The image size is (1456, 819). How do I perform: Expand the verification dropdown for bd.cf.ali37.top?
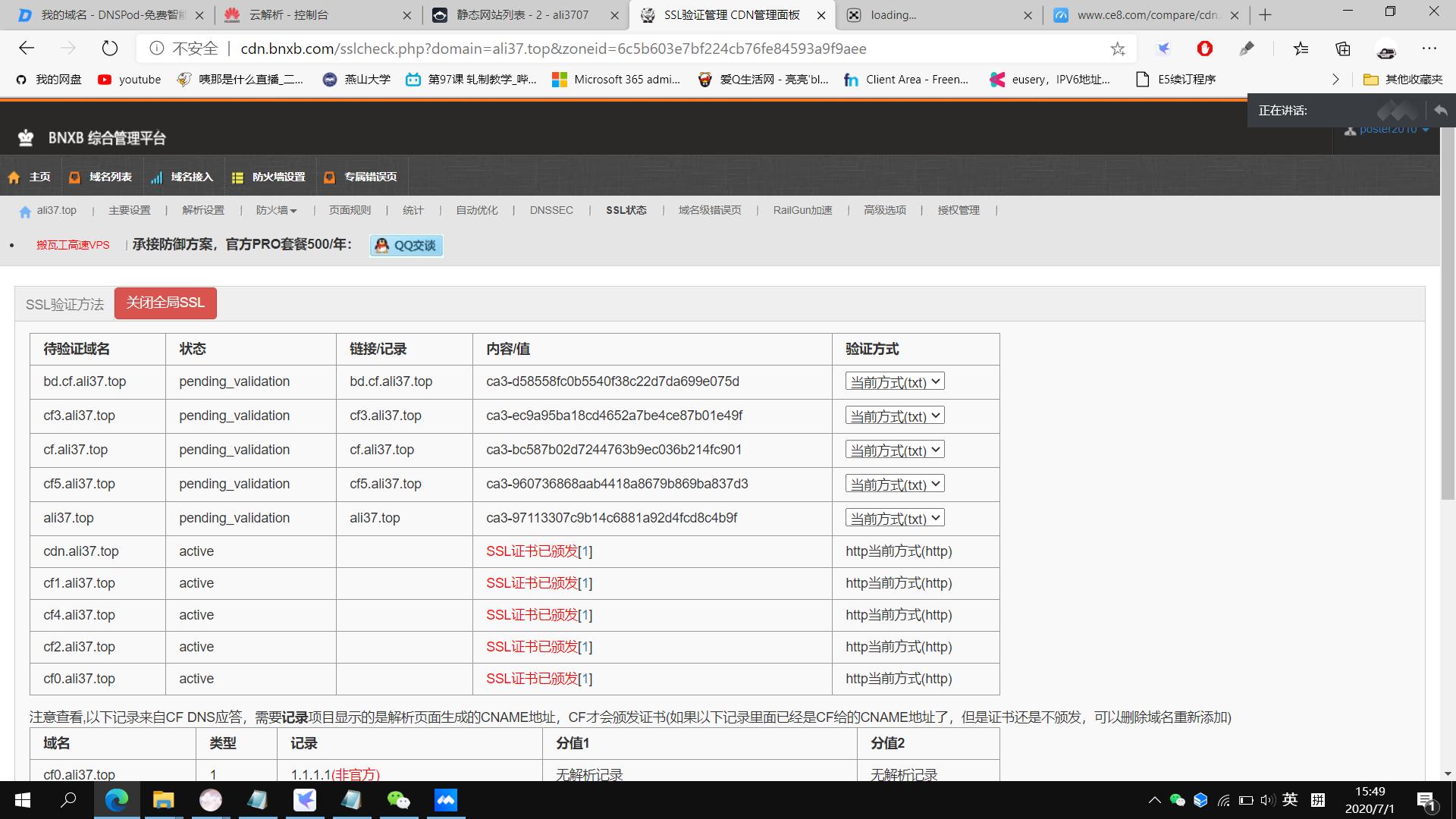(894, 381)
